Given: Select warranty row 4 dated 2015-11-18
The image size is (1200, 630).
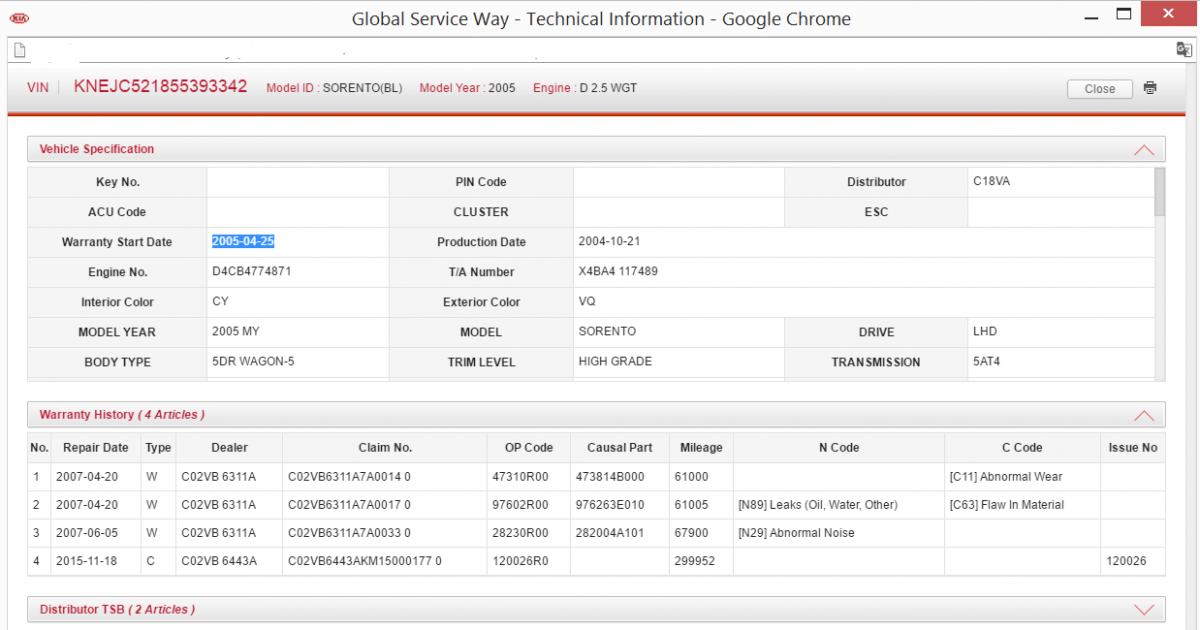Looking at the screenshot, I should 597,561.
